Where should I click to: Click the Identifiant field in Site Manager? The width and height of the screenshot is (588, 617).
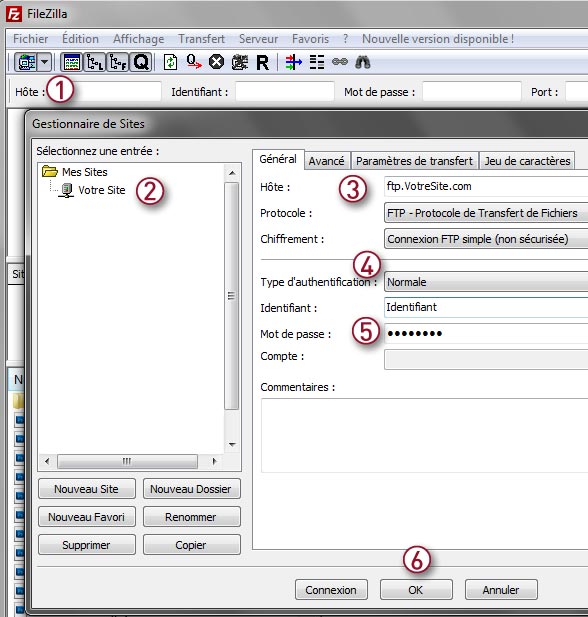click(486, 307)
